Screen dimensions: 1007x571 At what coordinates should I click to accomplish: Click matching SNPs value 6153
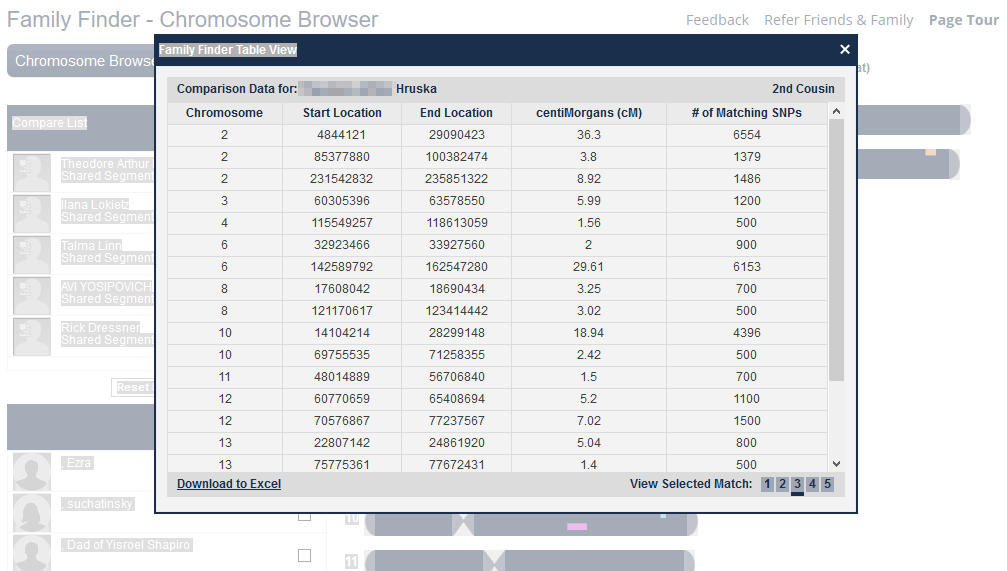point(746,267)
